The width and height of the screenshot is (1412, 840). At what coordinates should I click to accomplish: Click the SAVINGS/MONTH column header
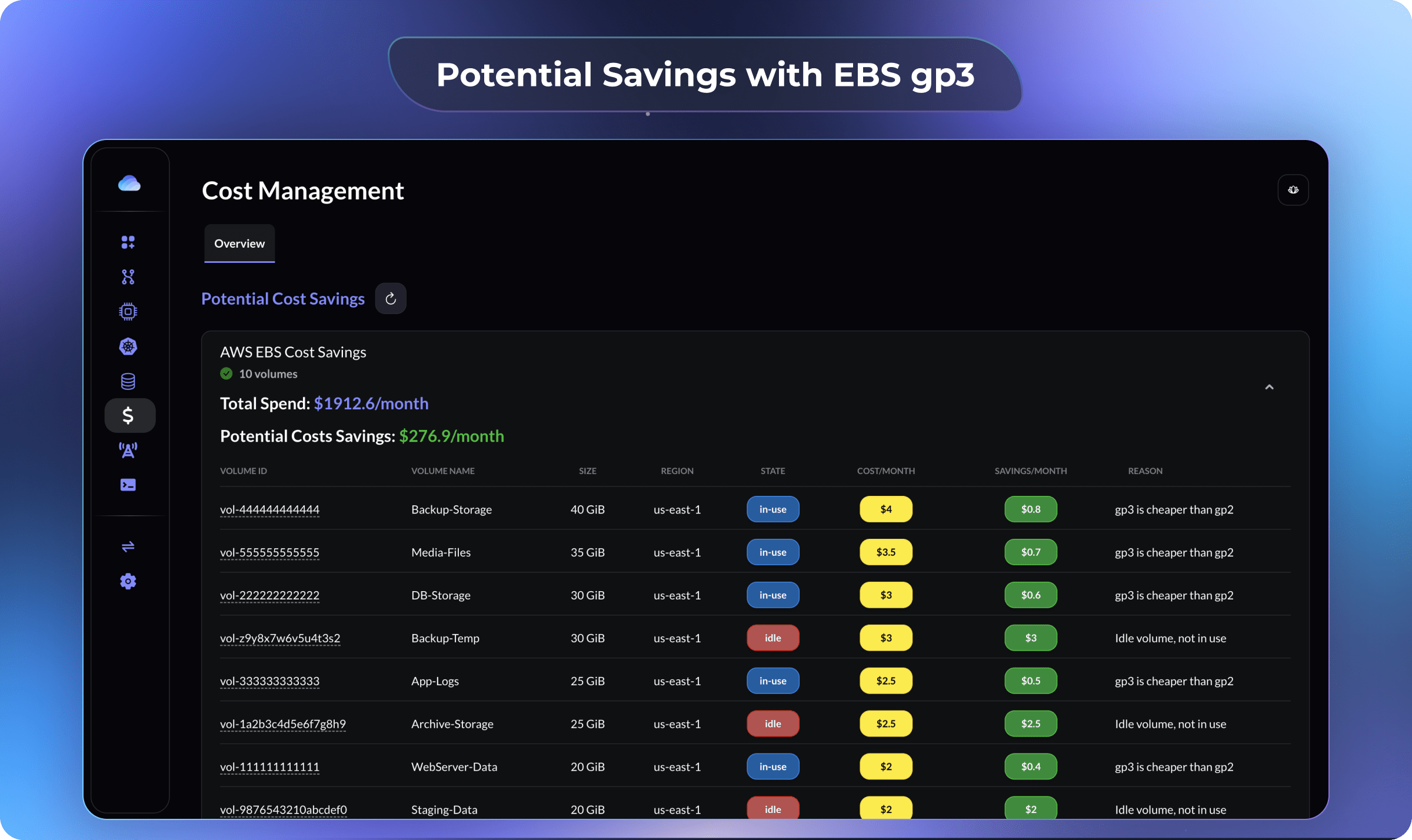click(1030, 471)
